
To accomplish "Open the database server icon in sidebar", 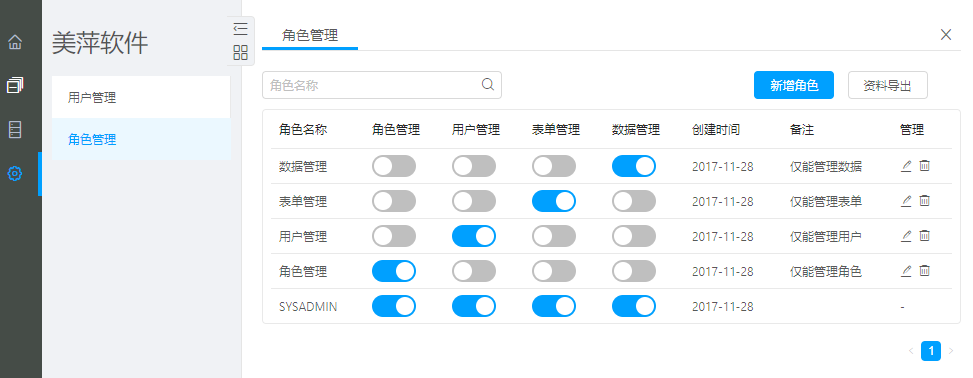I will coord(15,129).
